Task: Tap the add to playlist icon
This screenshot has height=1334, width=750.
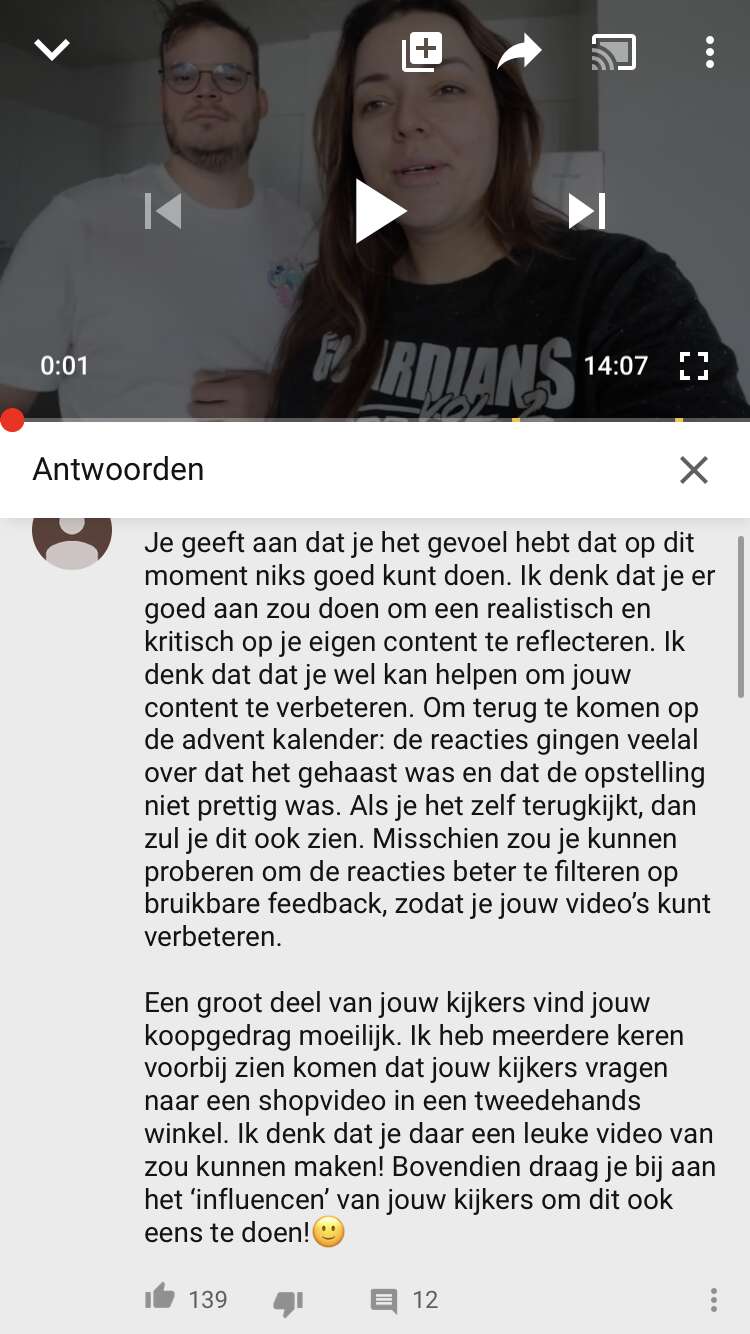Action: pos(422,51)
